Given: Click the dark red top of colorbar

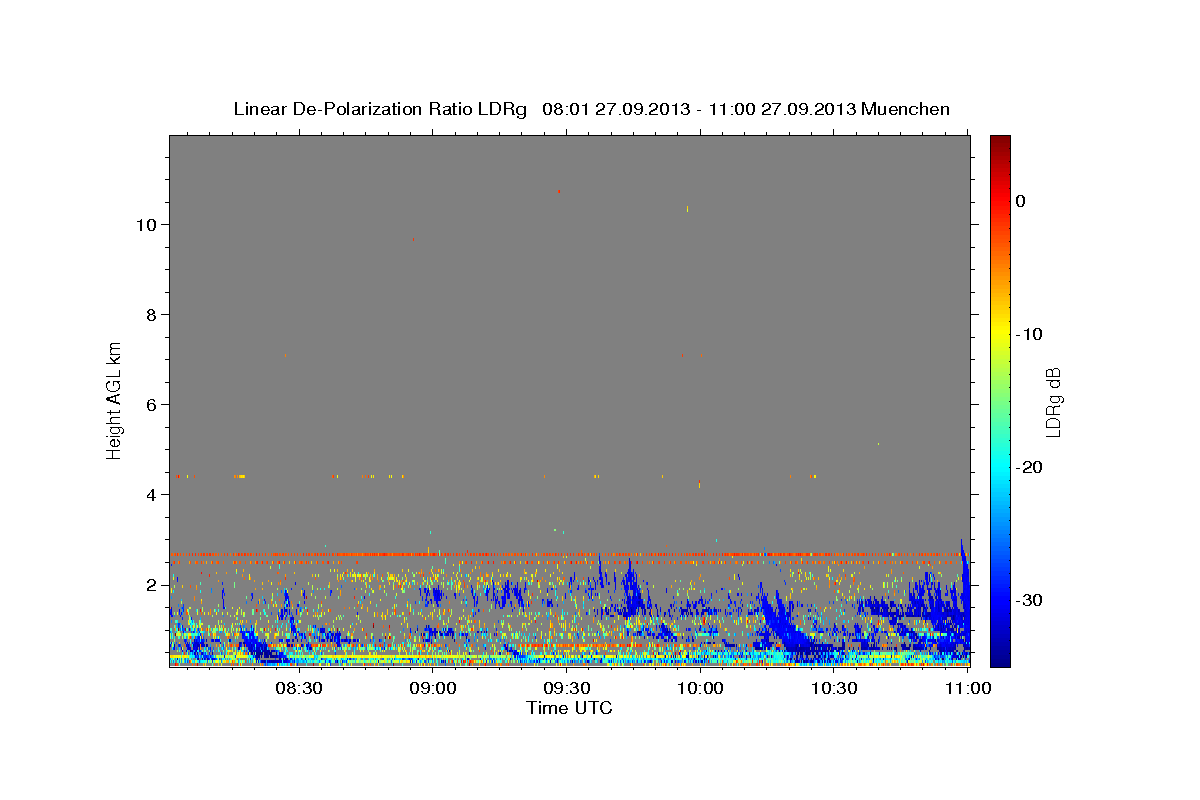Looking at the screenshot, I should point(1000,142).
